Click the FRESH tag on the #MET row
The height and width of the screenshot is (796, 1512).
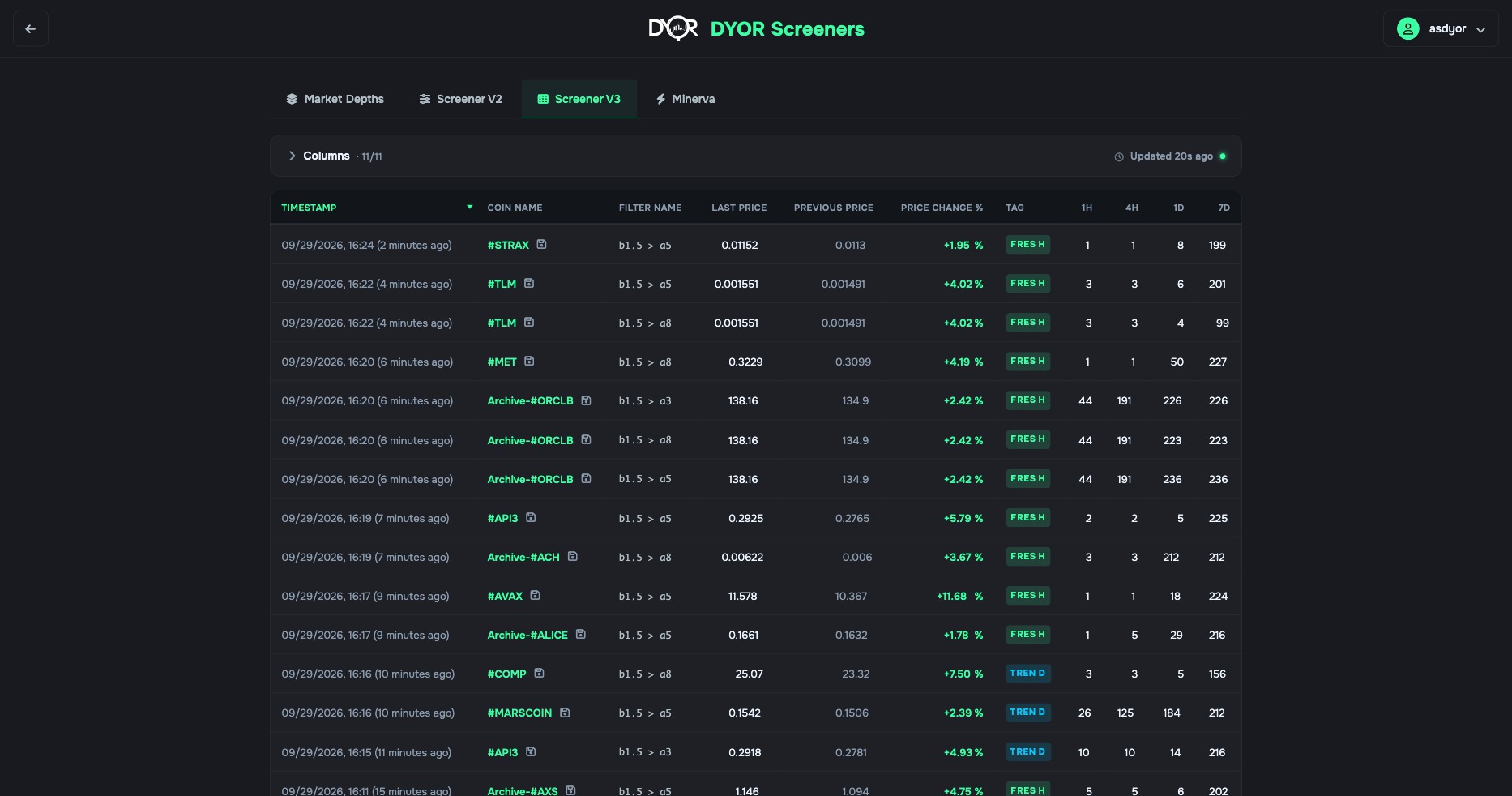[1027, 361]
